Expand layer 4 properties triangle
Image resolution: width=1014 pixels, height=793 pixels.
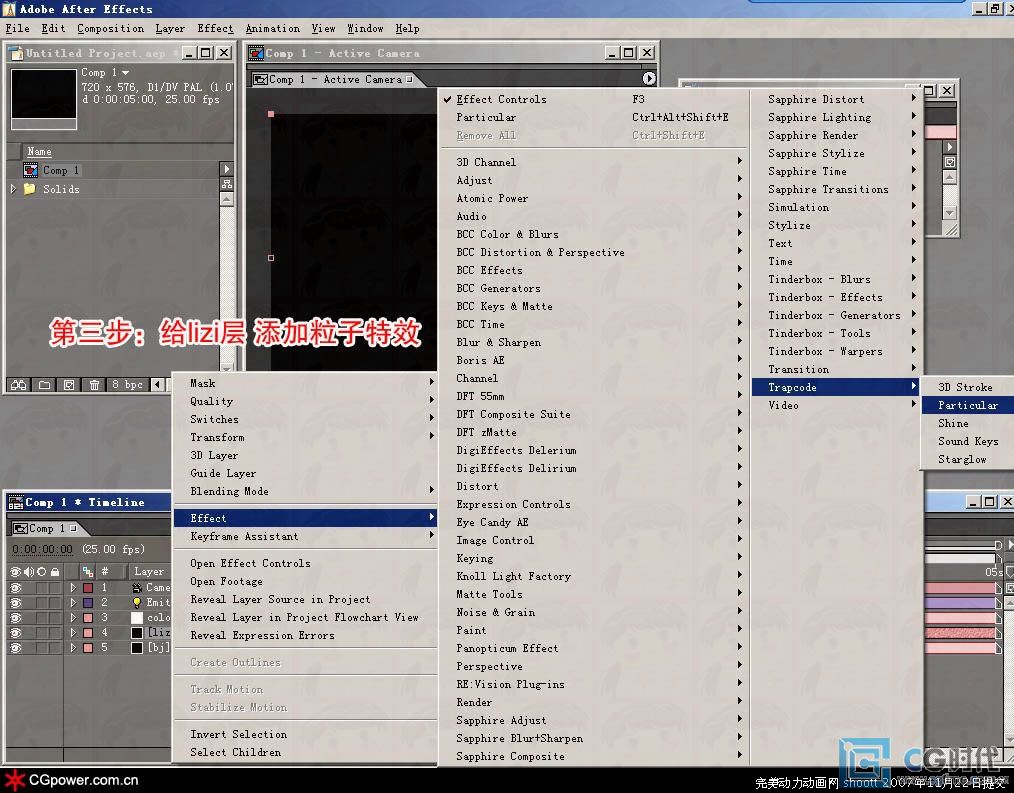pyautogui.click(x=73, y=633)
